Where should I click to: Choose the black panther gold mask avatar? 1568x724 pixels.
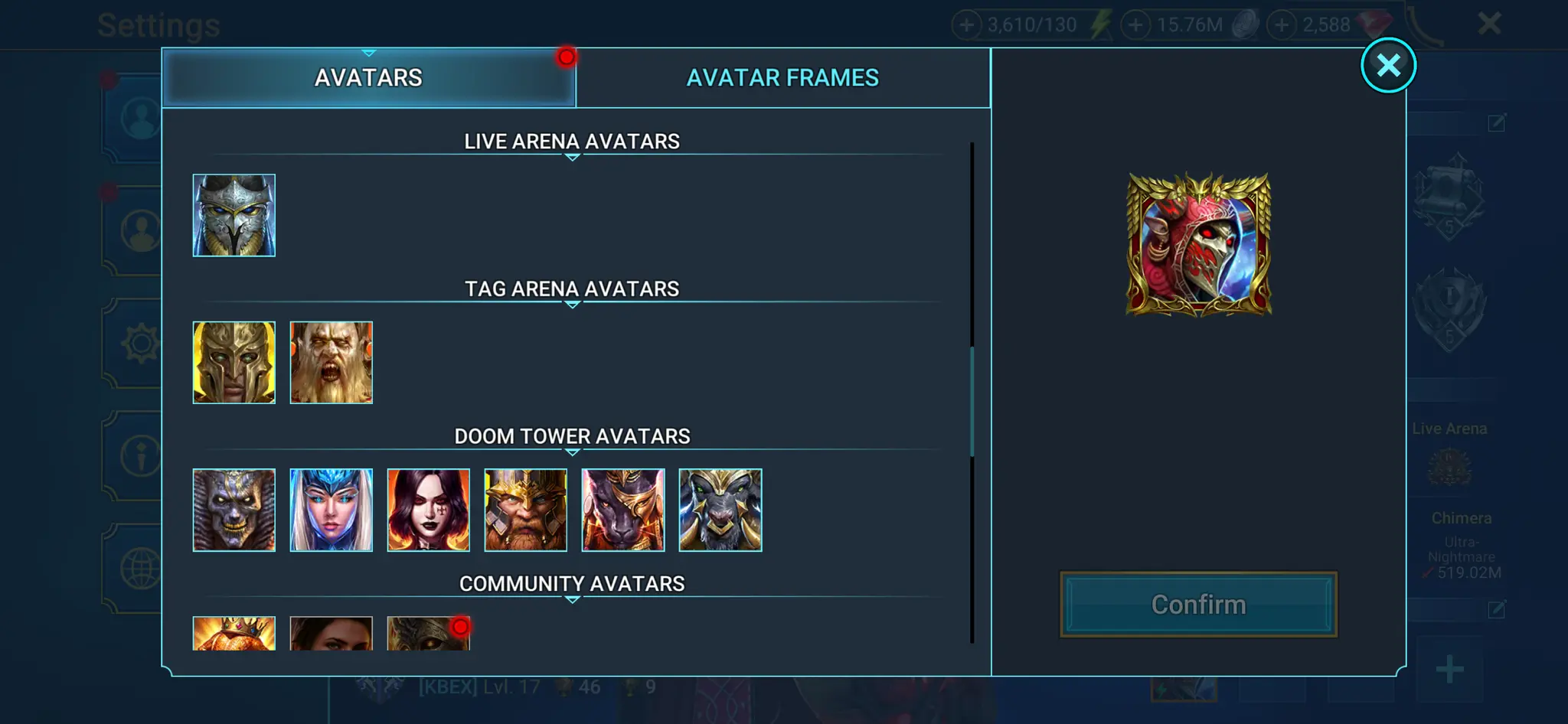click(622, 510)
